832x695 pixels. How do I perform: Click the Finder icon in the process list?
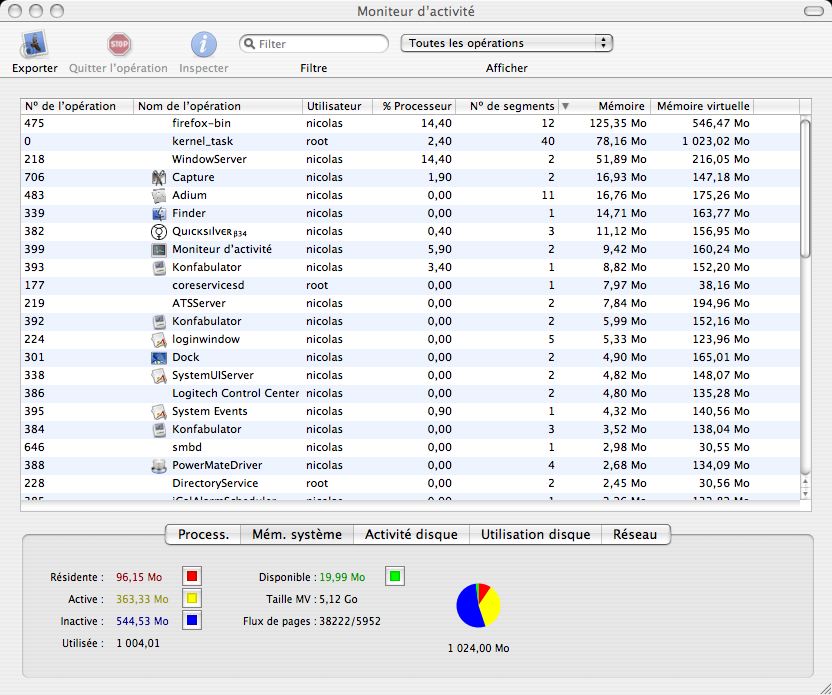[x=159, y=213]
